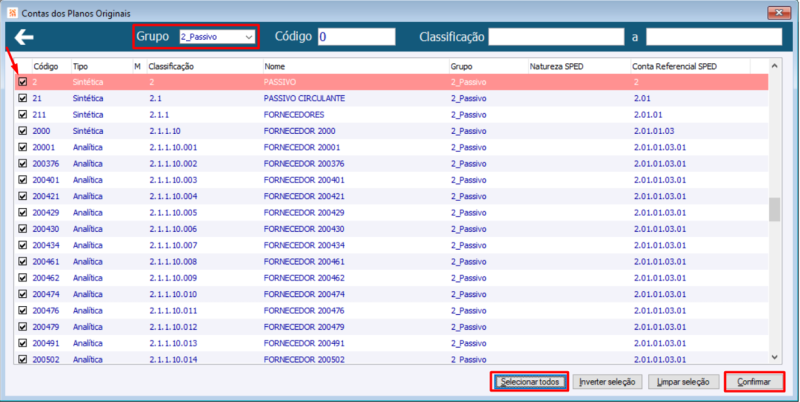Click name cell 'FORNECEDOR 200429'
The image size is (800, 402).
304,212
